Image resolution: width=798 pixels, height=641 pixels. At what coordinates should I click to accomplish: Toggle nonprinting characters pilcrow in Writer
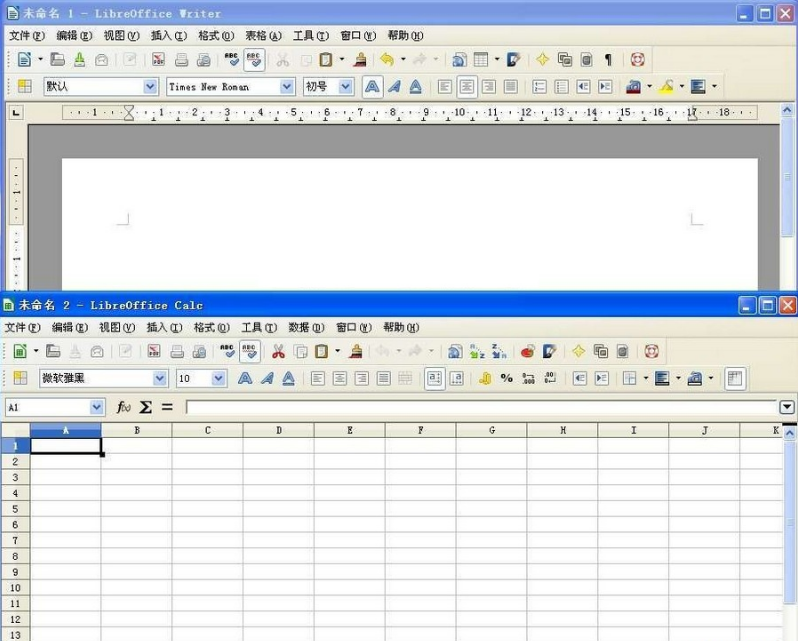[x=608, y=60]
